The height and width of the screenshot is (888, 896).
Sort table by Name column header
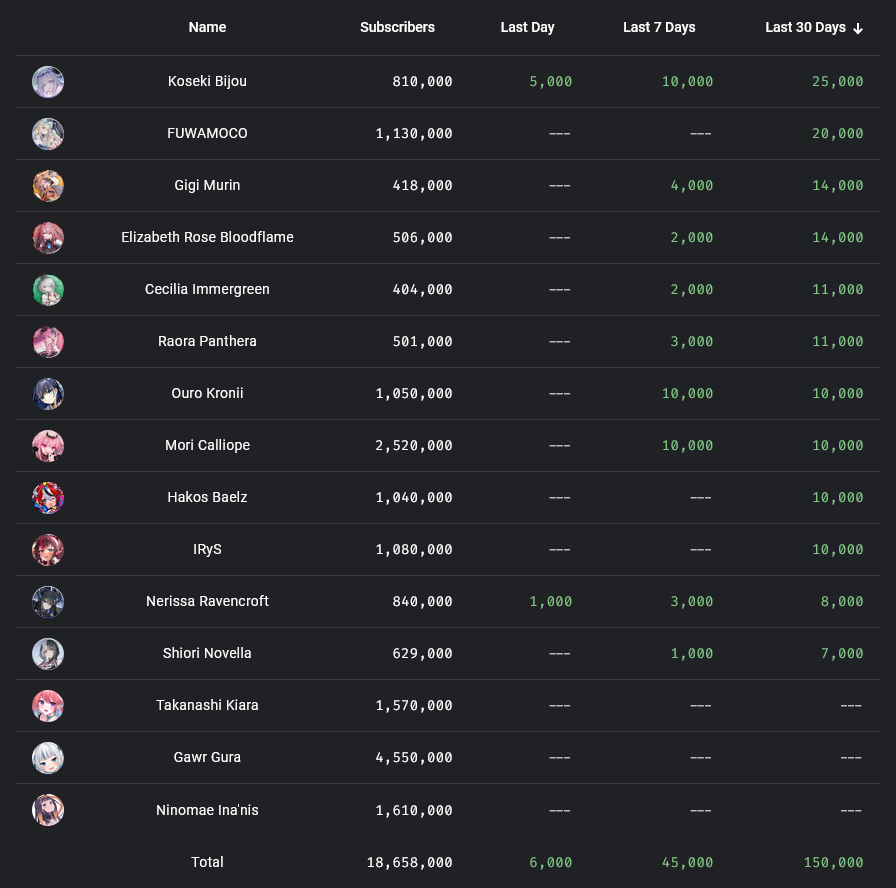pos(207,28)
